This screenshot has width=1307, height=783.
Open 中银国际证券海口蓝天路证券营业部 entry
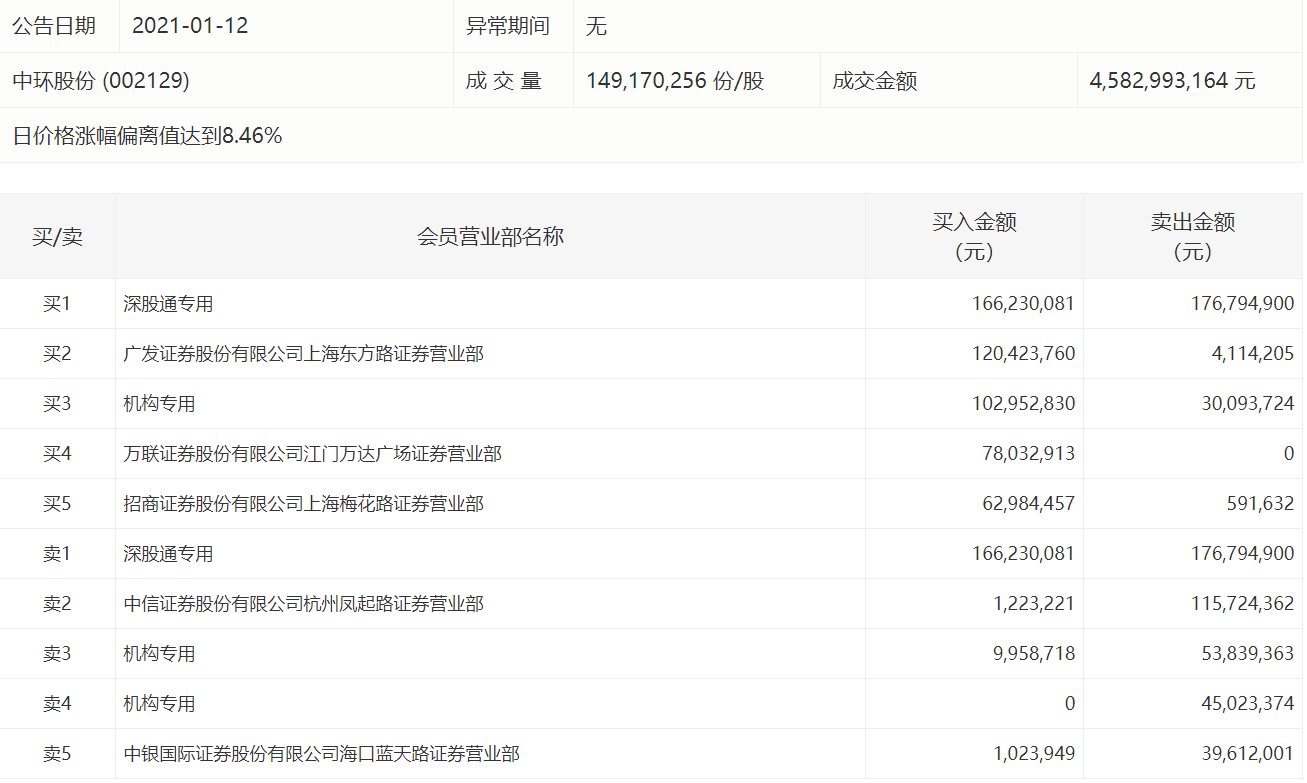click(x=321, y=754)
